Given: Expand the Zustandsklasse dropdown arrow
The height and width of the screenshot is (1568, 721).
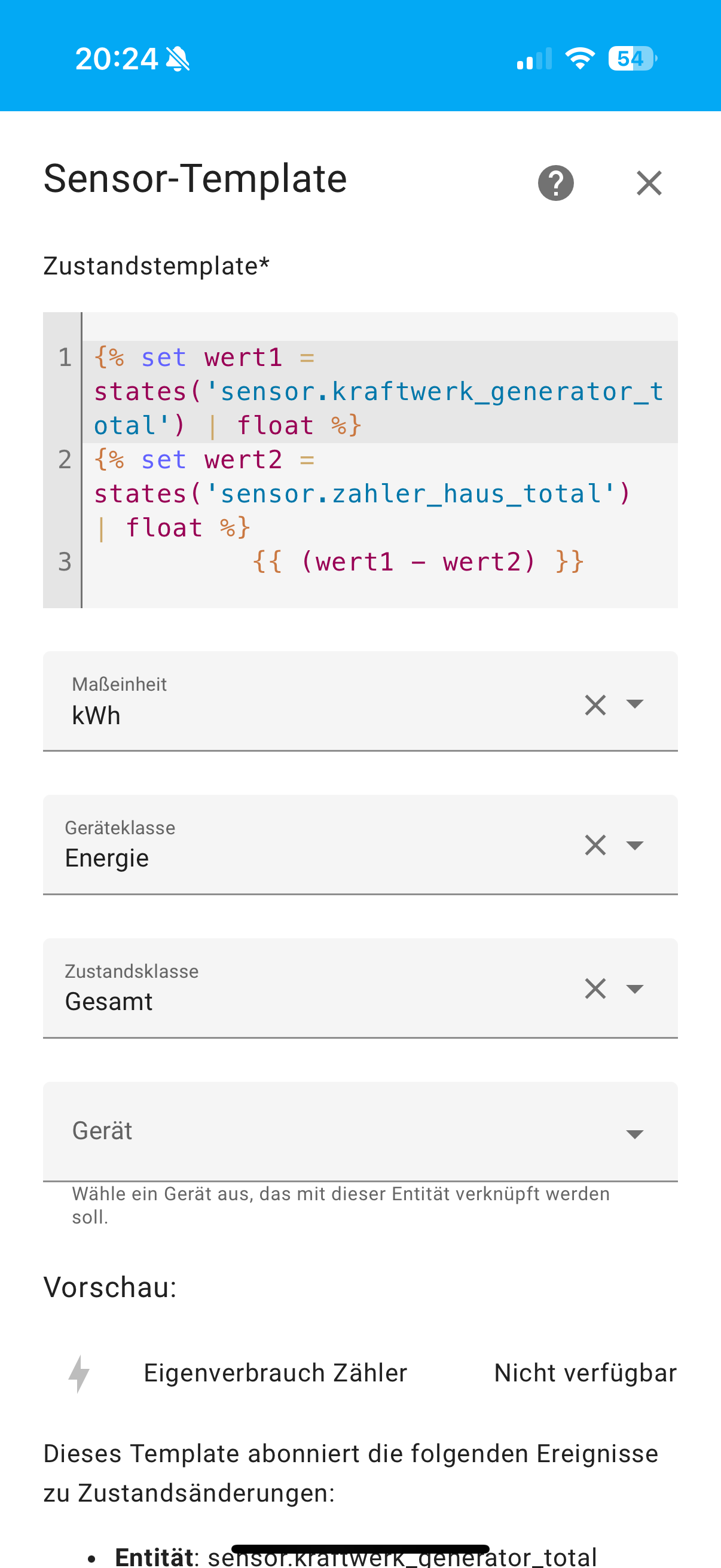Looking at the screenshot, I should 634,989.
